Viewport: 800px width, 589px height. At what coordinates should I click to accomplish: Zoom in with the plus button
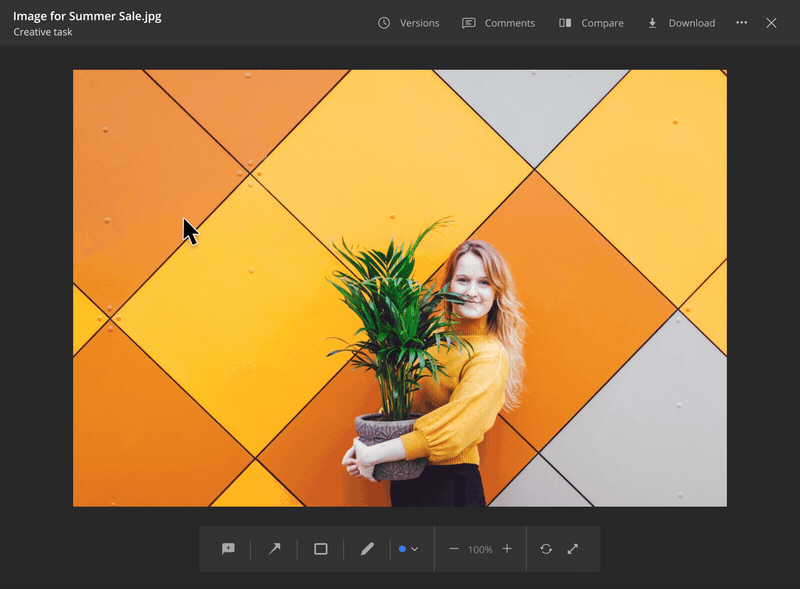pyautogui.click(x=507, y=549)
